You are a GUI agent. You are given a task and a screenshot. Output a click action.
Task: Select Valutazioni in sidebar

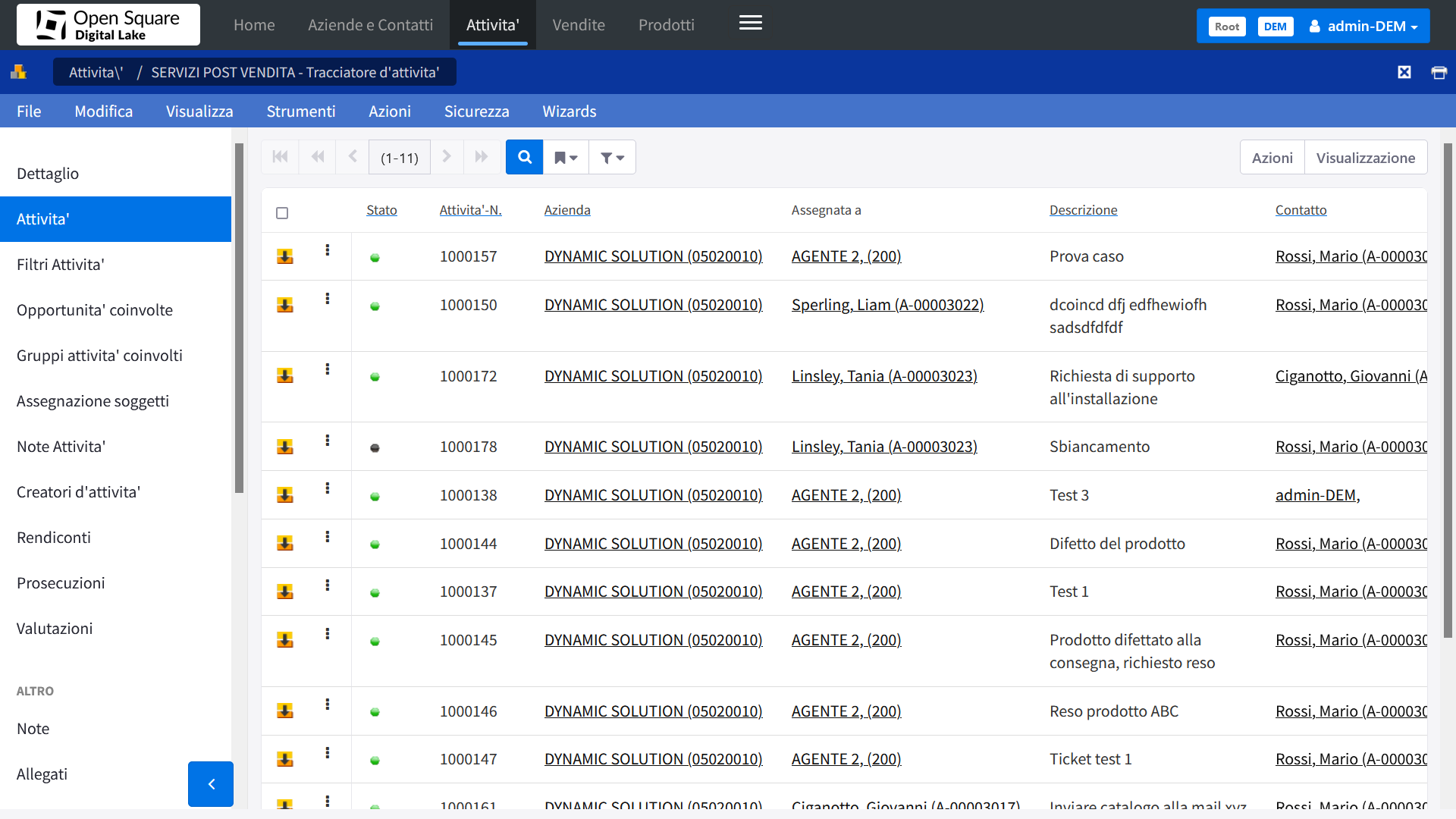point(115,629)
